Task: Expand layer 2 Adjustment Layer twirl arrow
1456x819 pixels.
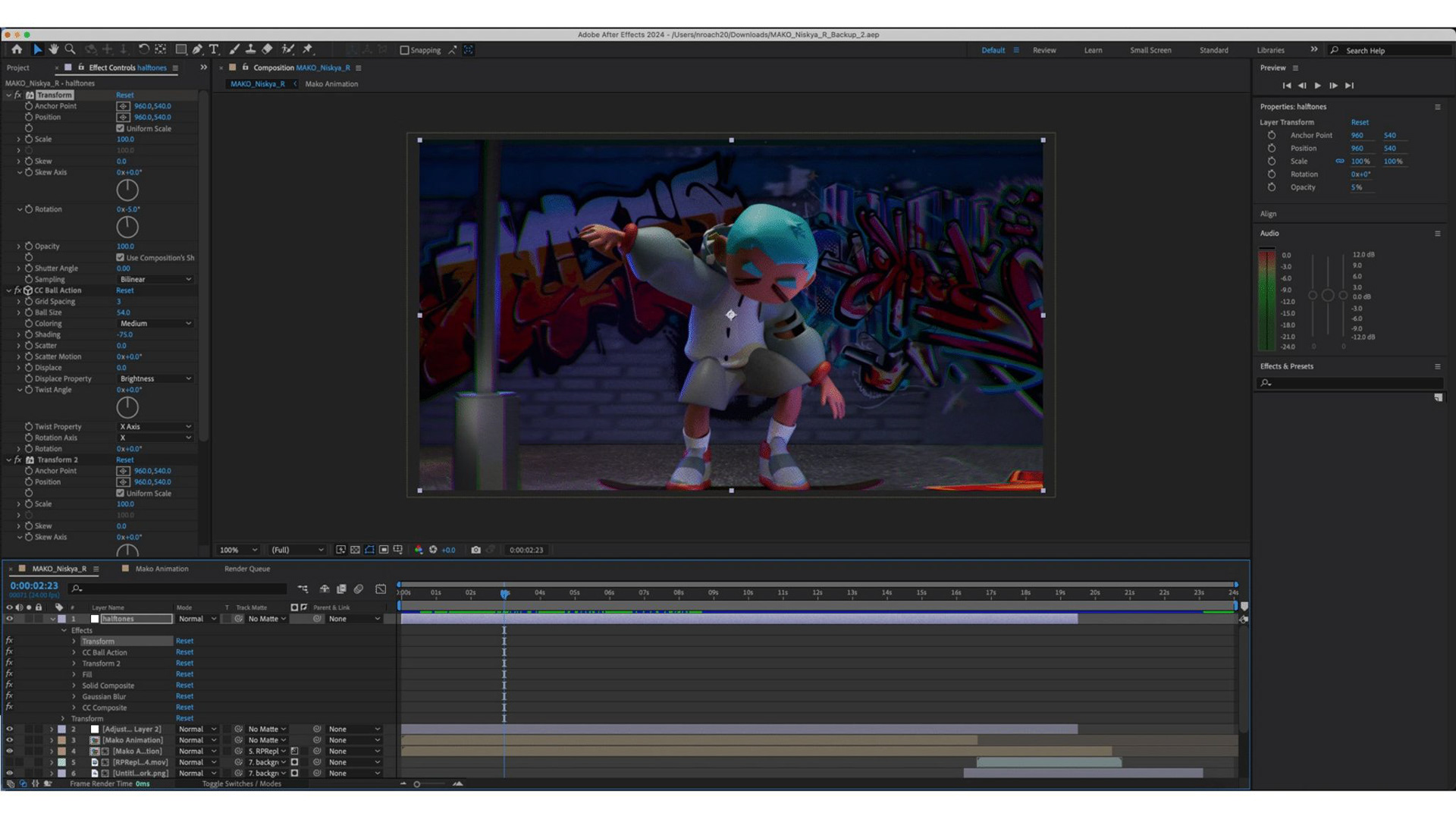Action: tap(52, 730)
